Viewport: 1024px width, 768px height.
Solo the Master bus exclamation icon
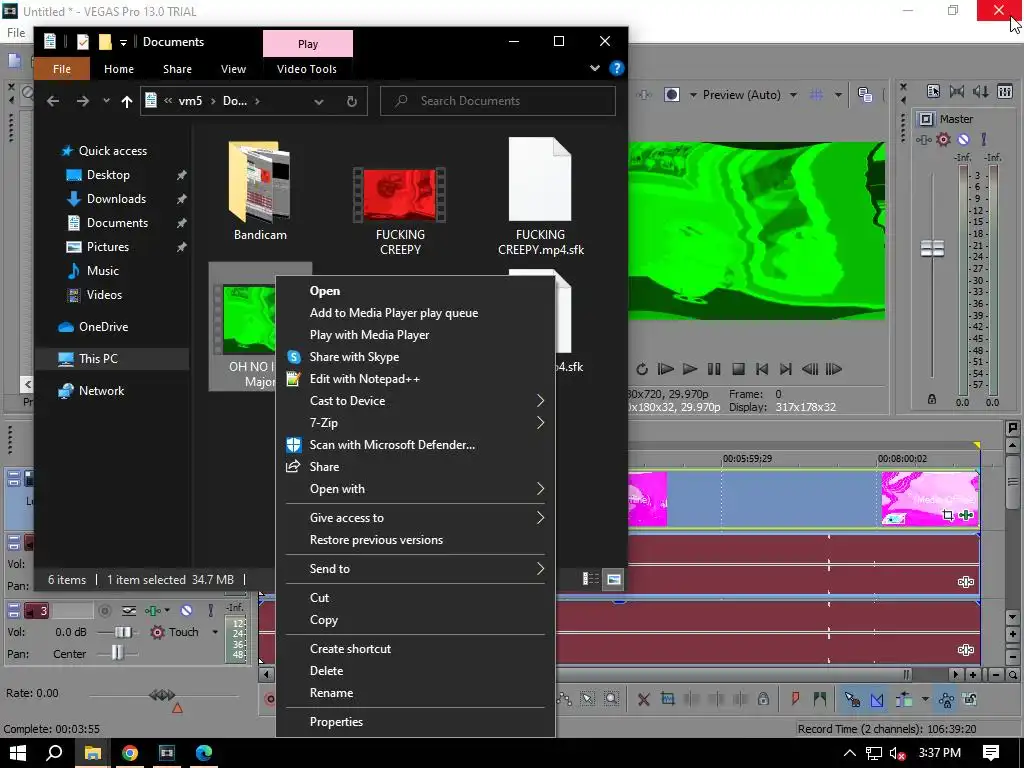[x=984, y=139]
